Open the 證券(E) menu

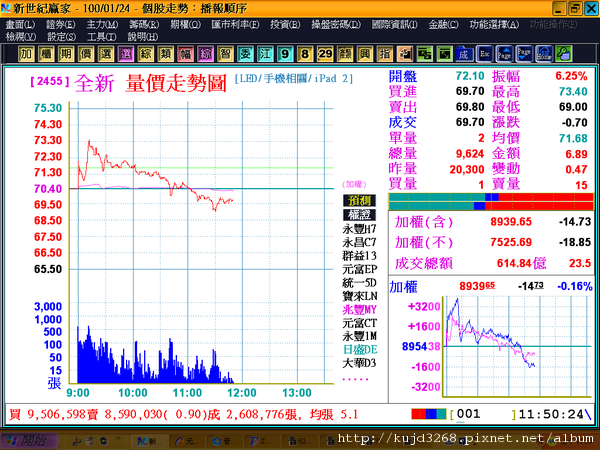tap(60, 25)
